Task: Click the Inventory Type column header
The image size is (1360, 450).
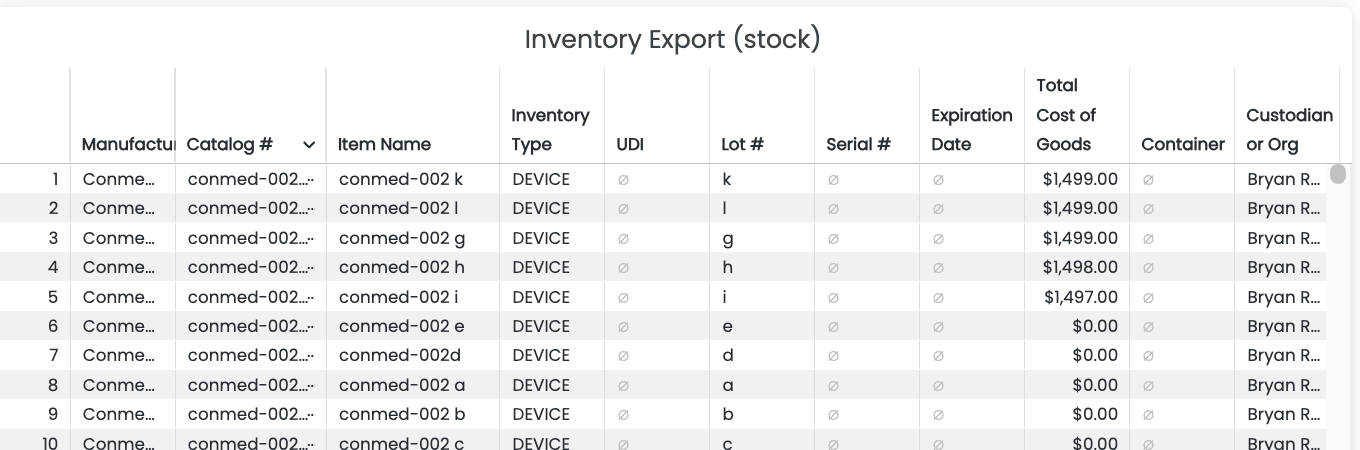Action: pyautogui.click(x=550, y=130)
